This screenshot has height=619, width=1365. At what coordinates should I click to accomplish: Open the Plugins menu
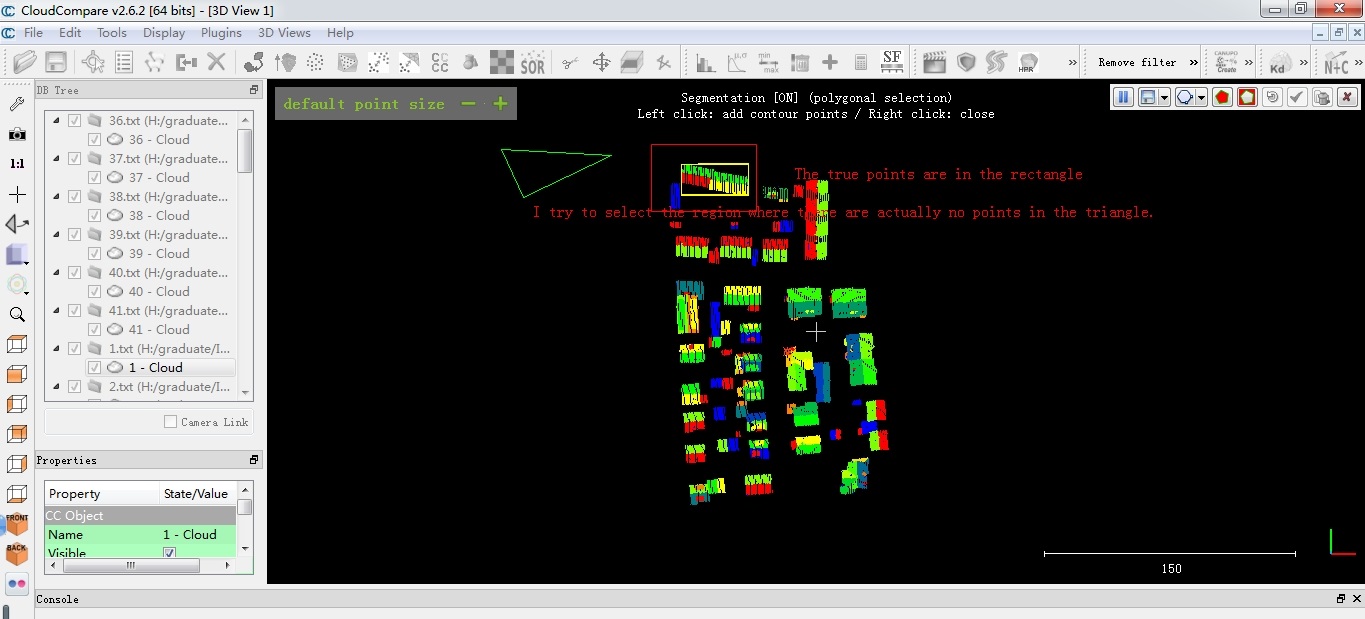tap(221, 33)
